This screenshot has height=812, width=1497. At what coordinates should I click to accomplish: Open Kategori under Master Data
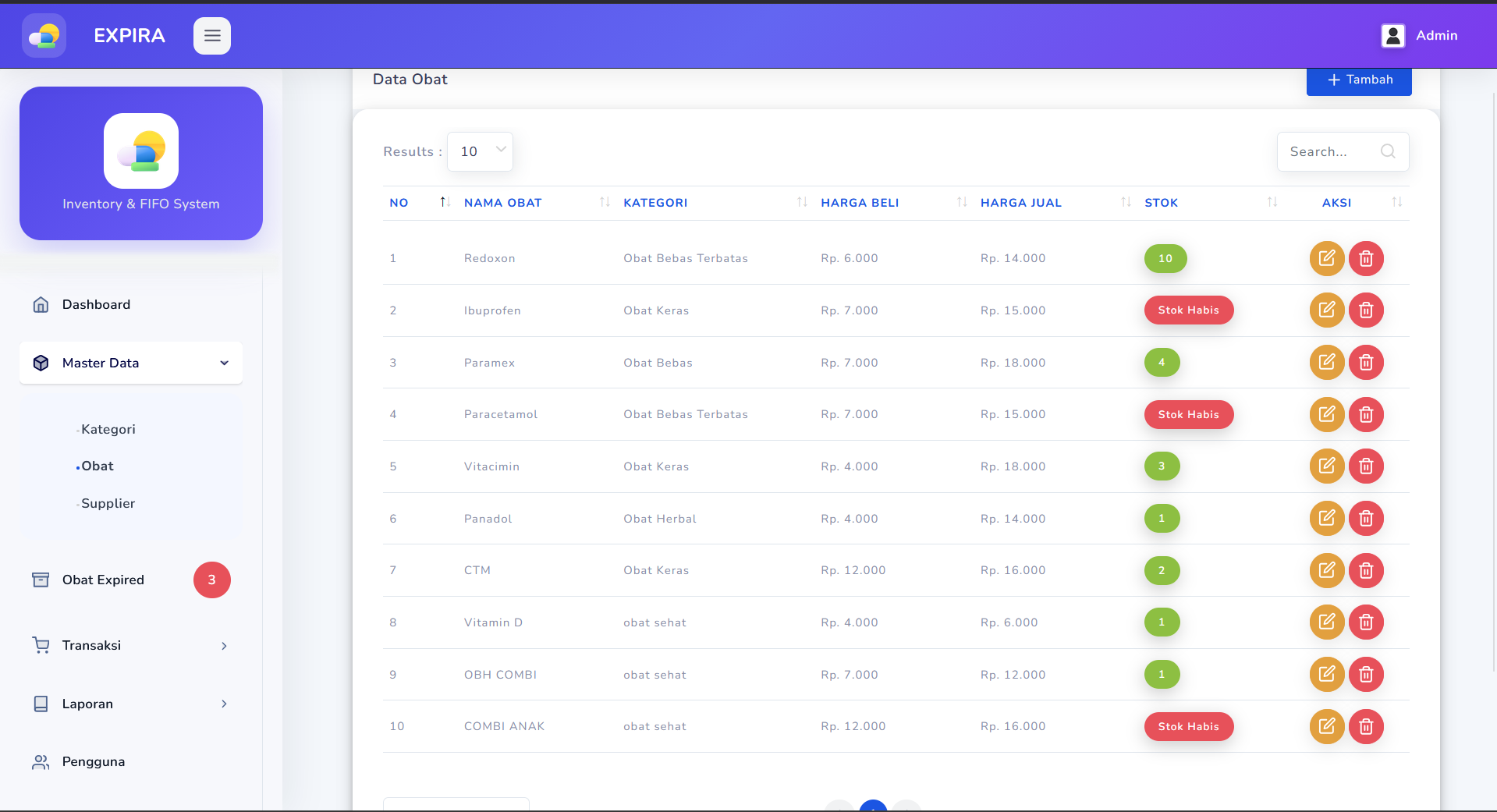coord(108,429)
